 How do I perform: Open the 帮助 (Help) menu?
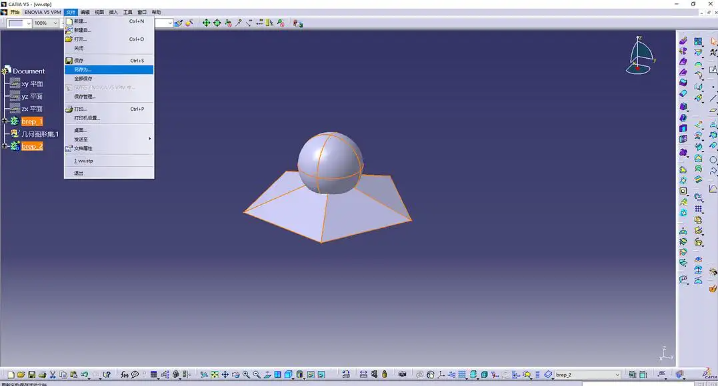(156, 12)
